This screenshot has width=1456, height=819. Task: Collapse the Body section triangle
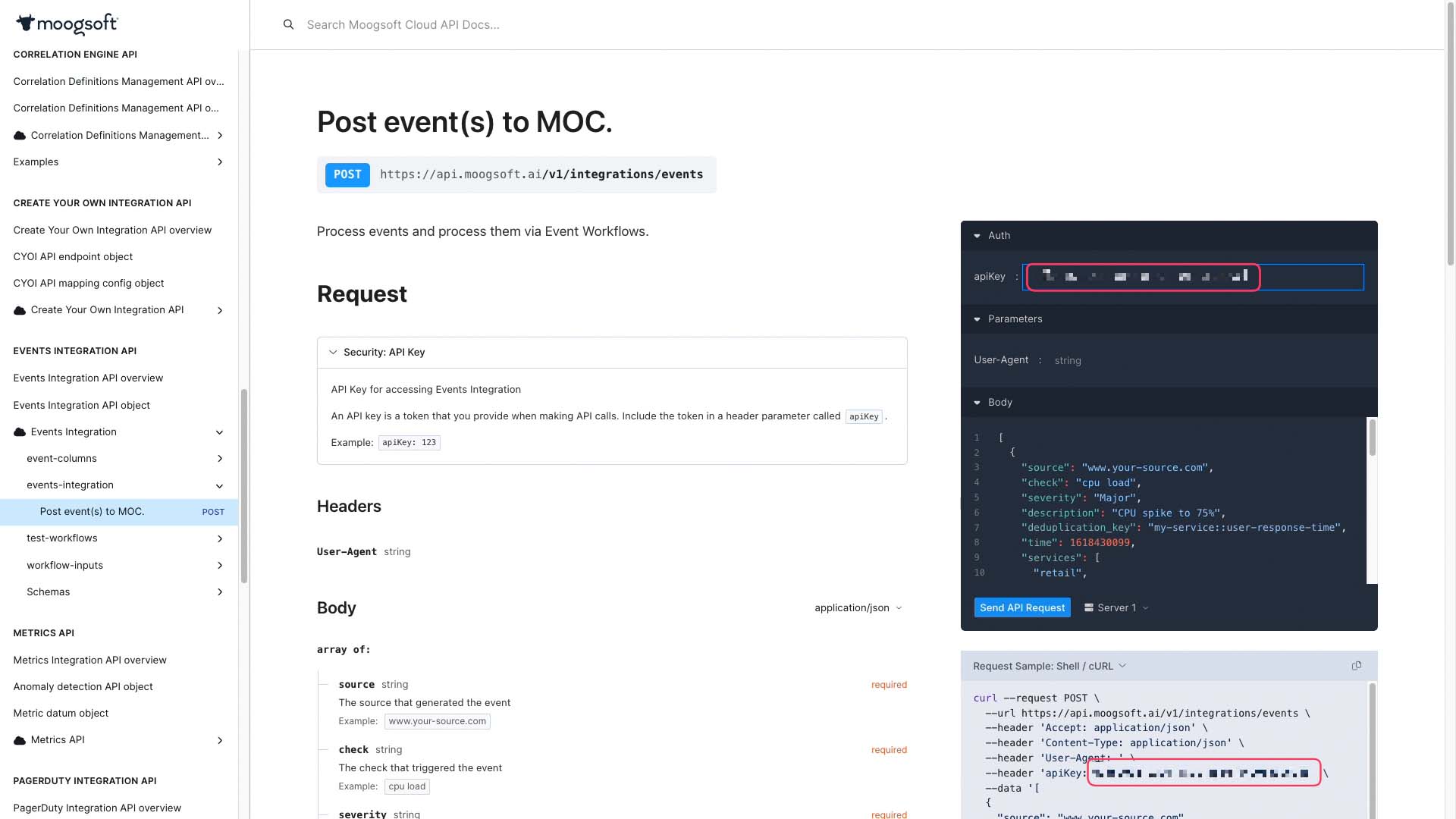[x=977, y=403]
